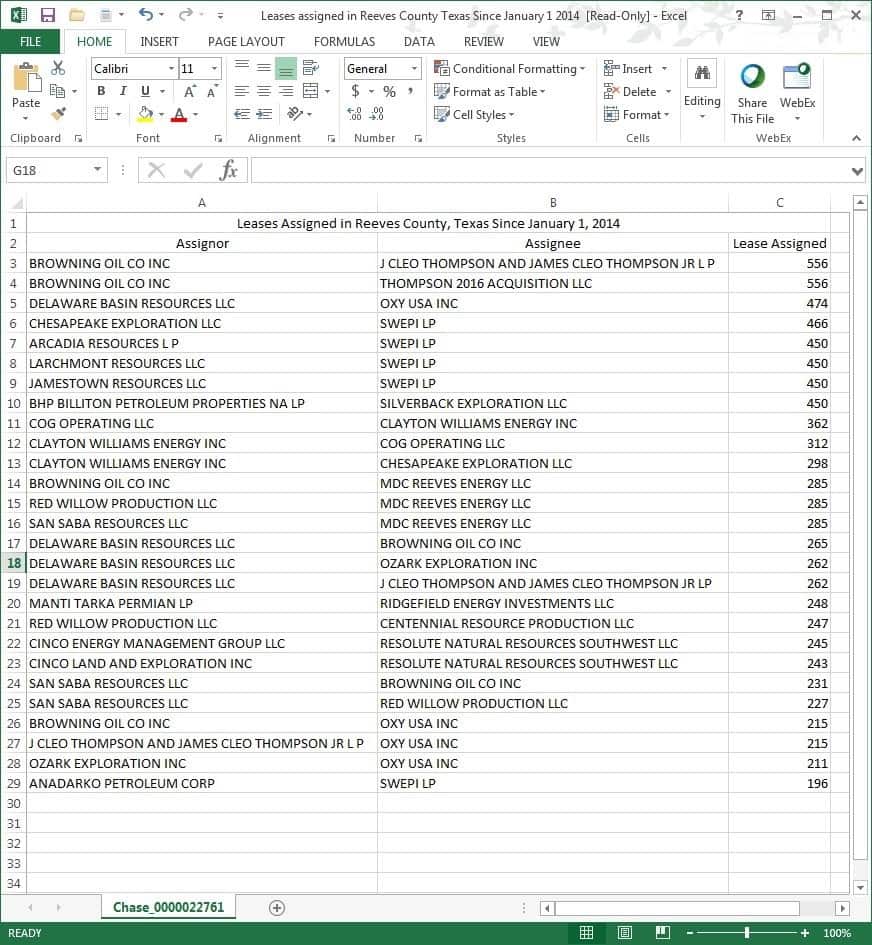Click the Insert Function fx button

(x=228, y=170)
